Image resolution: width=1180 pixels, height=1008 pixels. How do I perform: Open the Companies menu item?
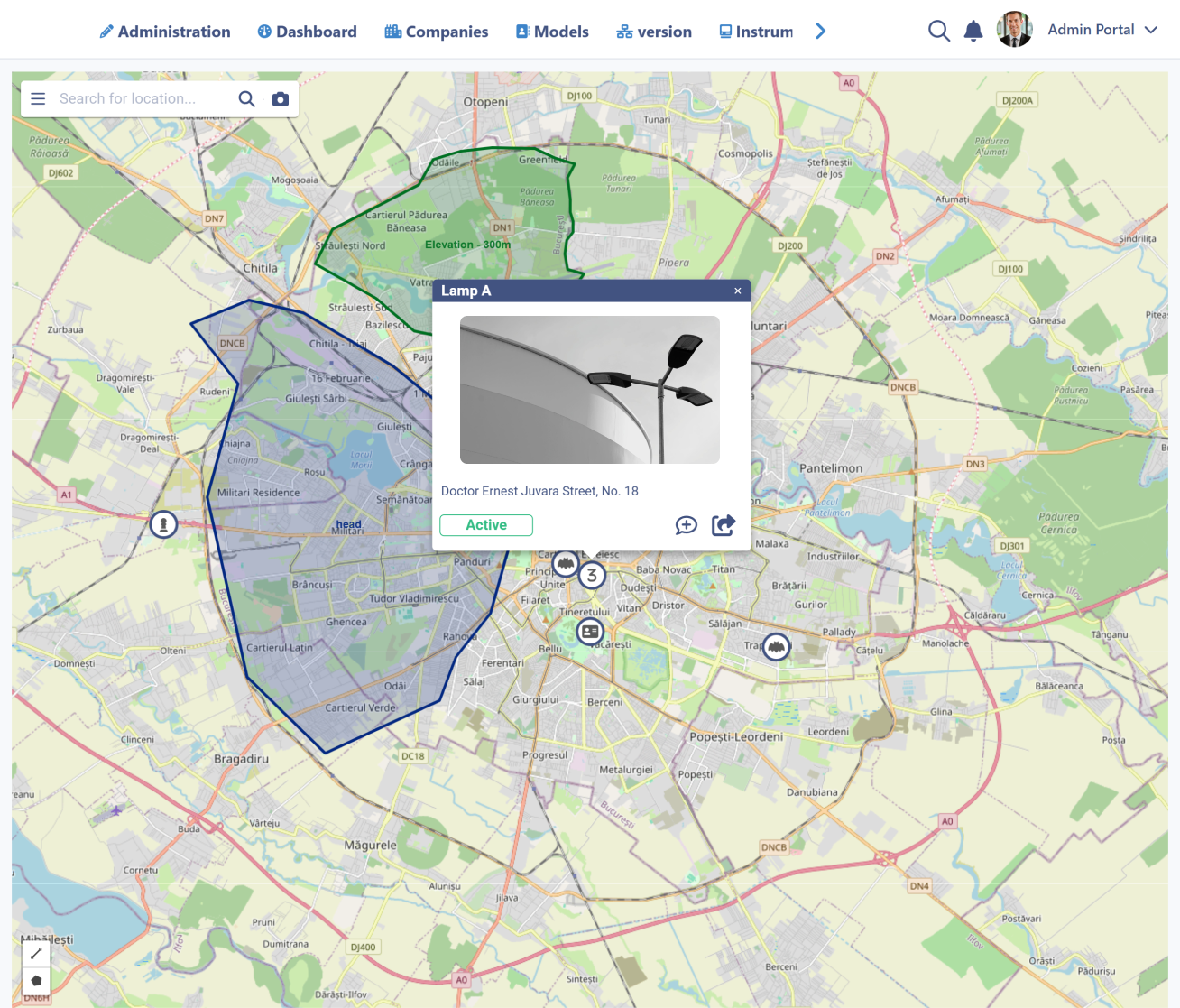(437, 32)
